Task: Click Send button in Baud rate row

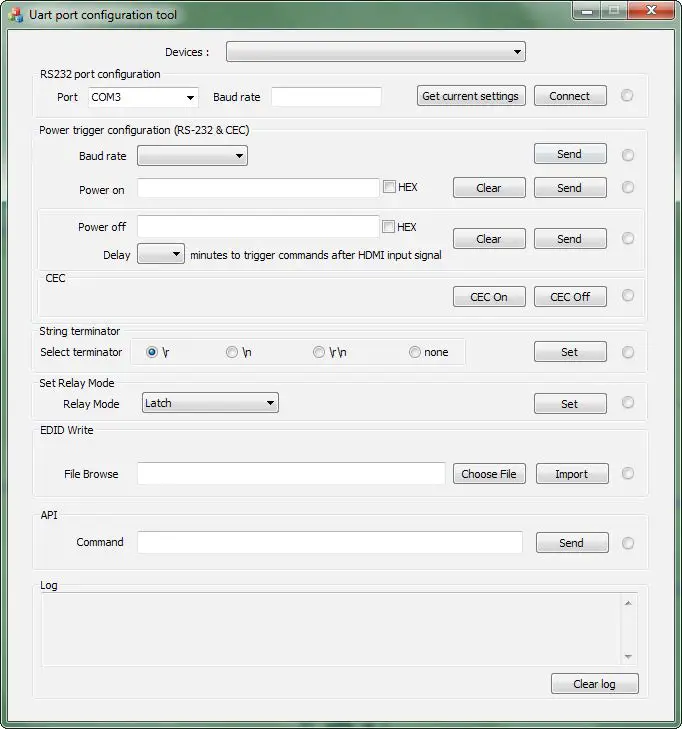Action: click(570, 154)
